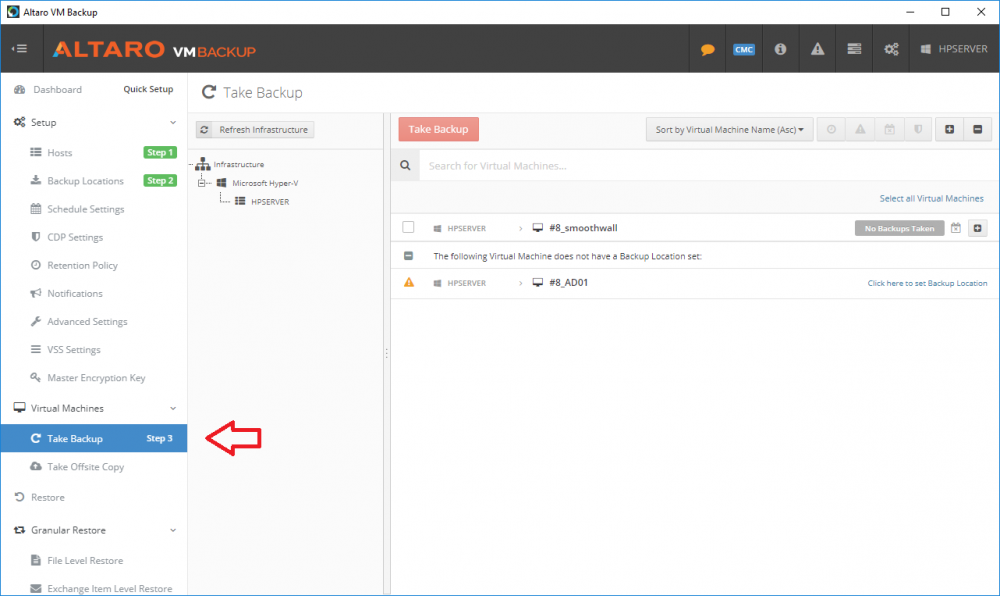Viewport: 1000px width, 596px height.
Task: Open Backup Locations in the sidebar
Action: pyautogui.click(x=85, y=181)
